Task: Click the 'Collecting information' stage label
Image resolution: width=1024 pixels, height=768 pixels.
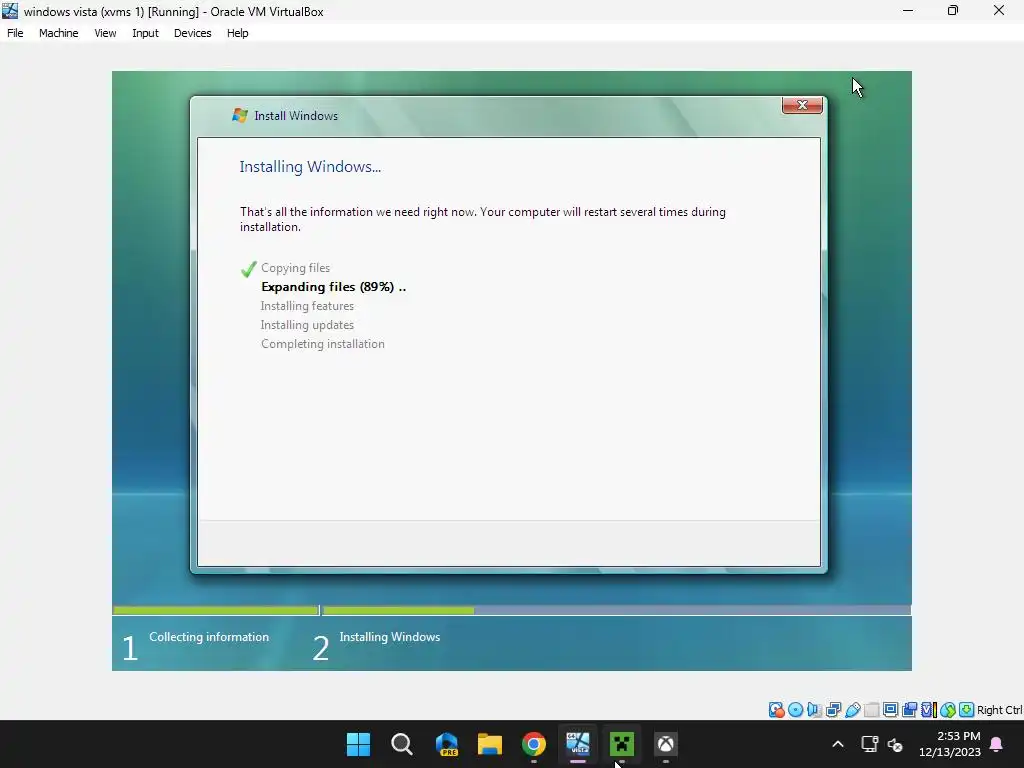Action: point(209,637)
